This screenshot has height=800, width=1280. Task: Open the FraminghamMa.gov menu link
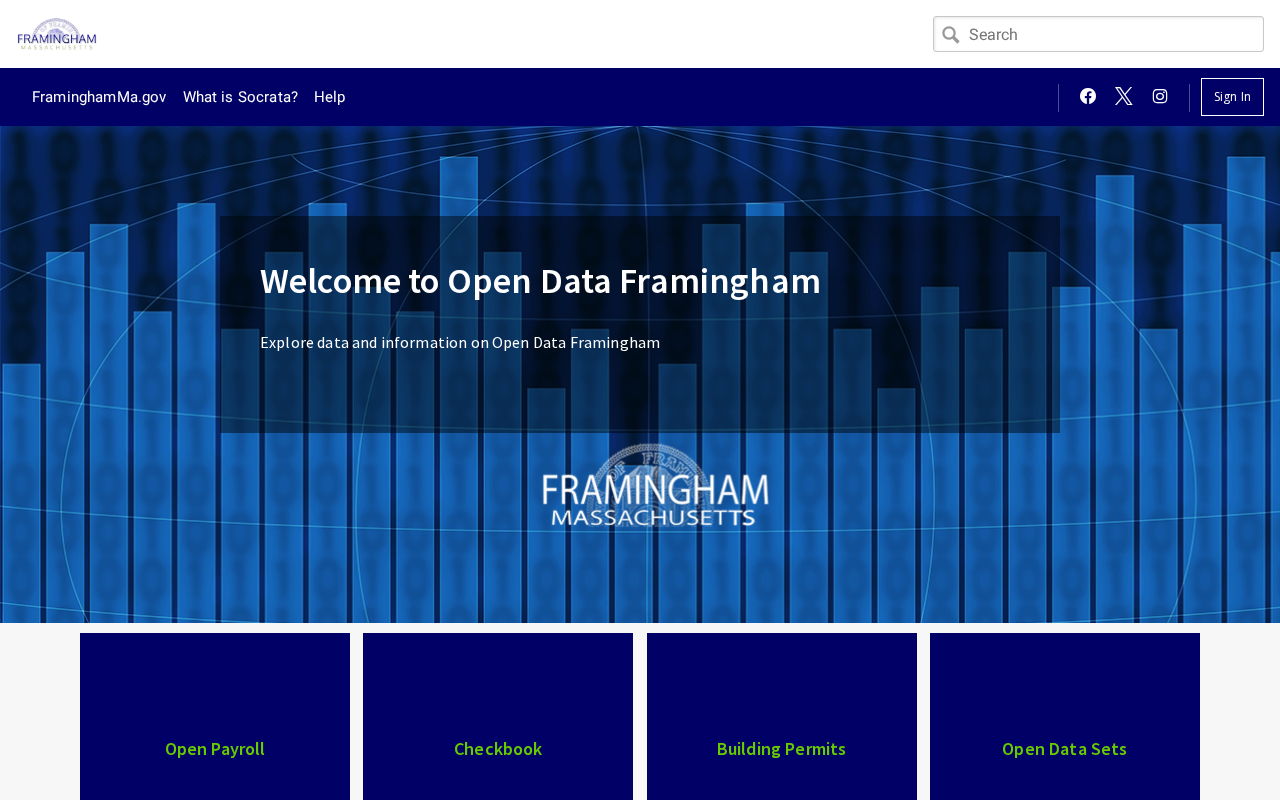click(x=99, y=97)
